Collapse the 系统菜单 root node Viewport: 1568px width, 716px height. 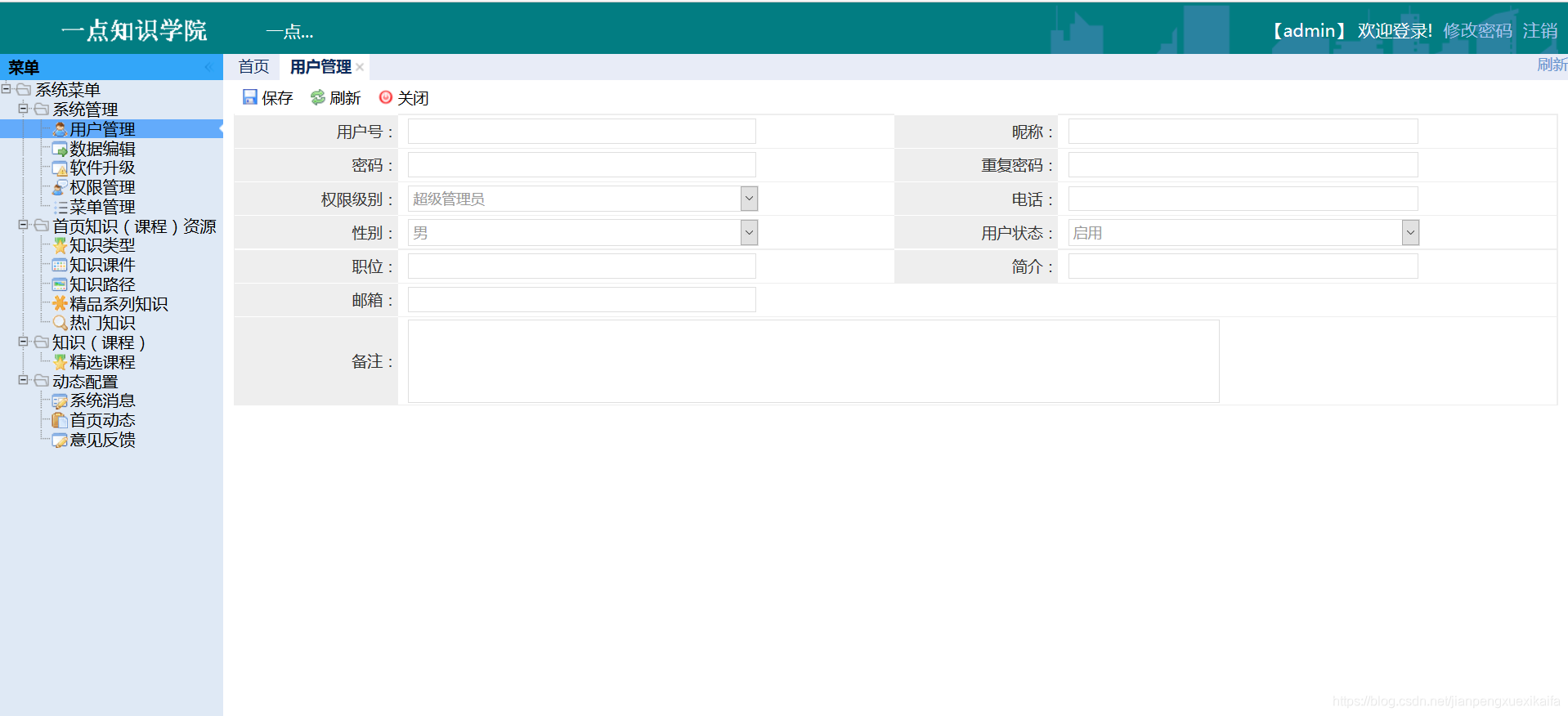coord(6,88)
